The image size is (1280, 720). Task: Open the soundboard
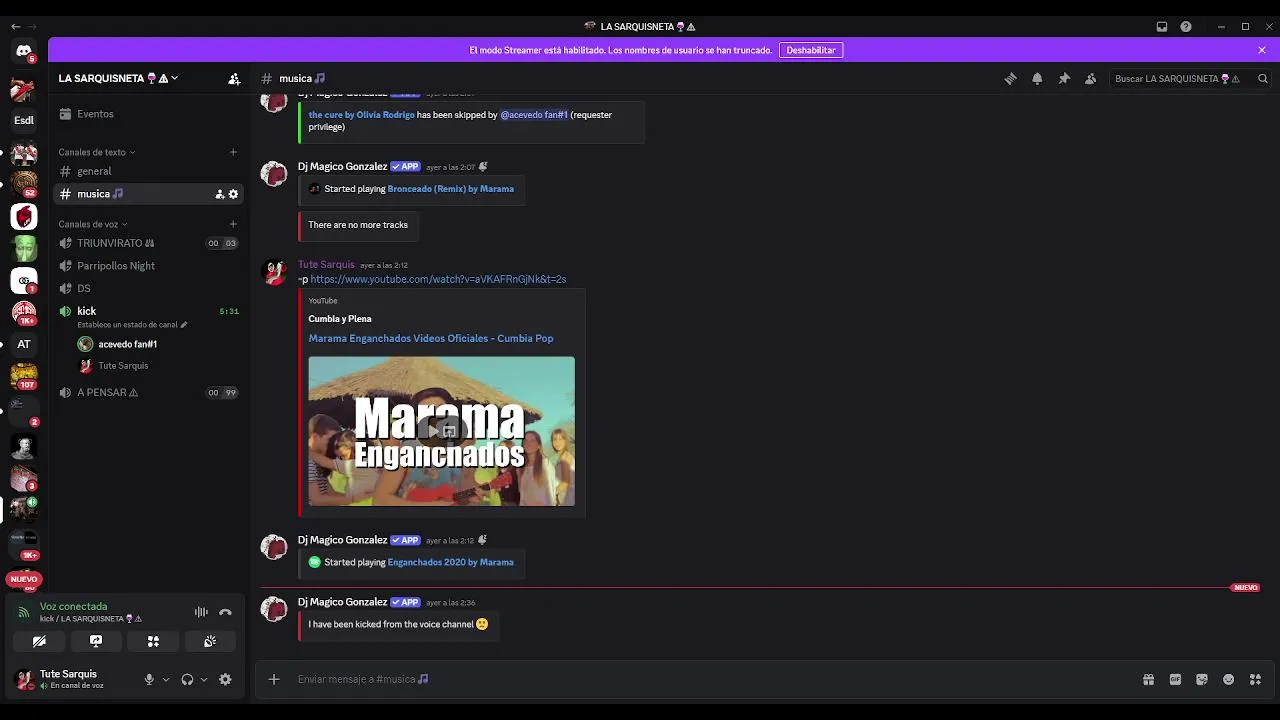pyautogui.click(x=210, y=641)
